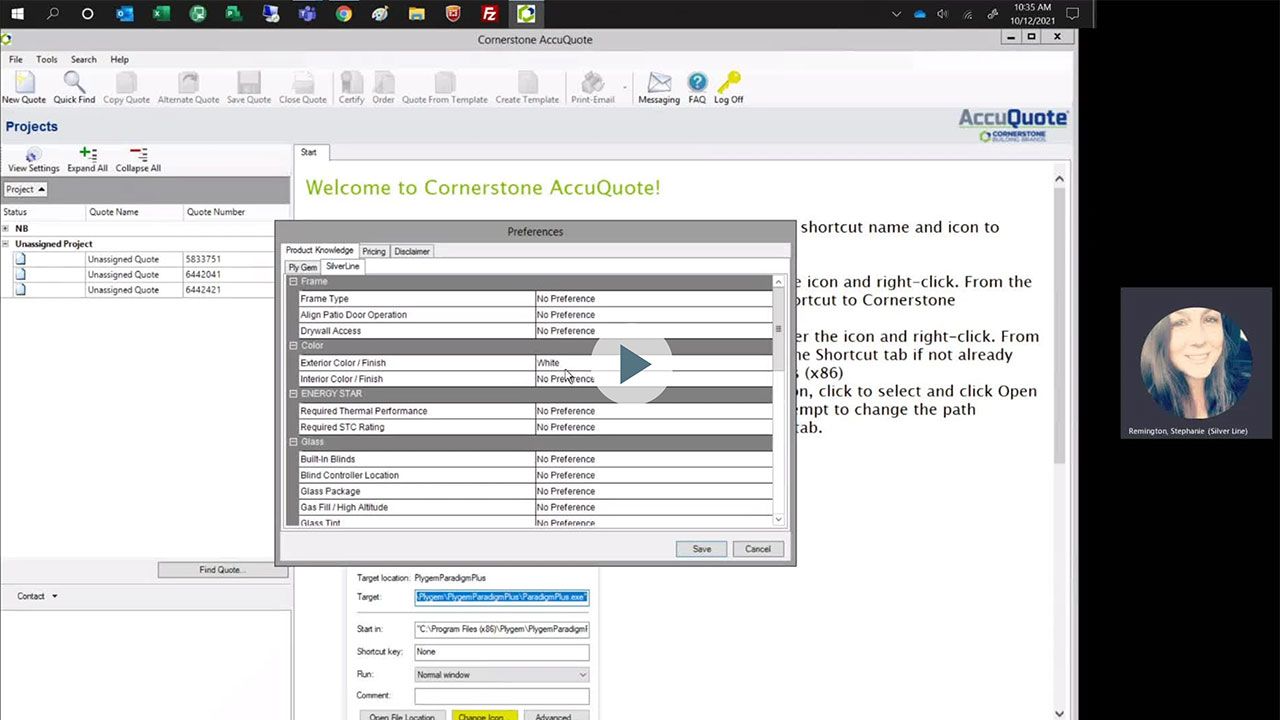
Task: Collapse the Glass section in Preferences
Action: point(293,442)
